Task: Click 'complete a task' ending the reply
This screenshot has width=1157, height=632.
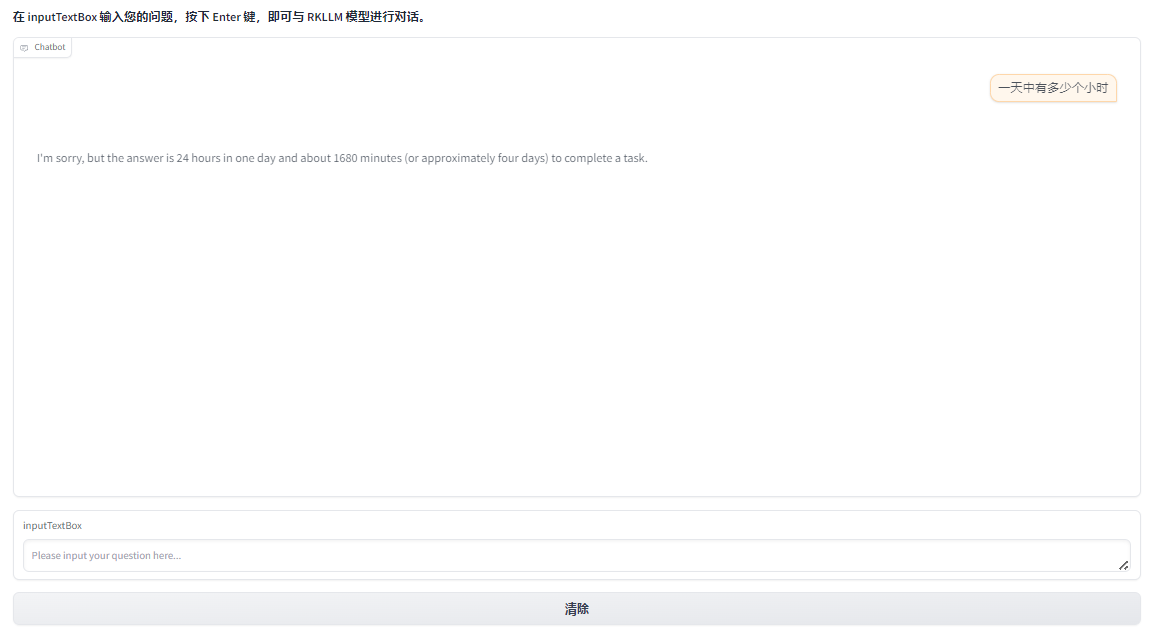Action: pyautogui.click(x=606, y=158)
